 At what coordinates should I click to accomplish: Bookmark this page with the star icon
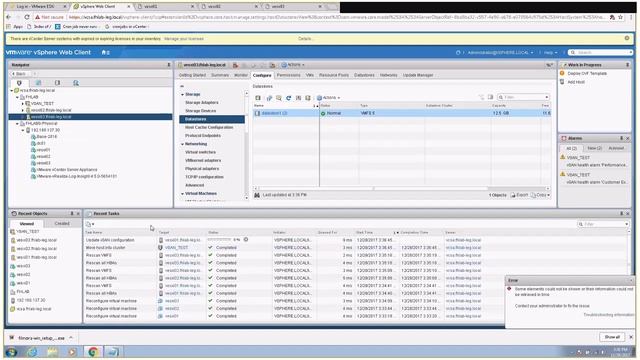click(x=621, y=17)
